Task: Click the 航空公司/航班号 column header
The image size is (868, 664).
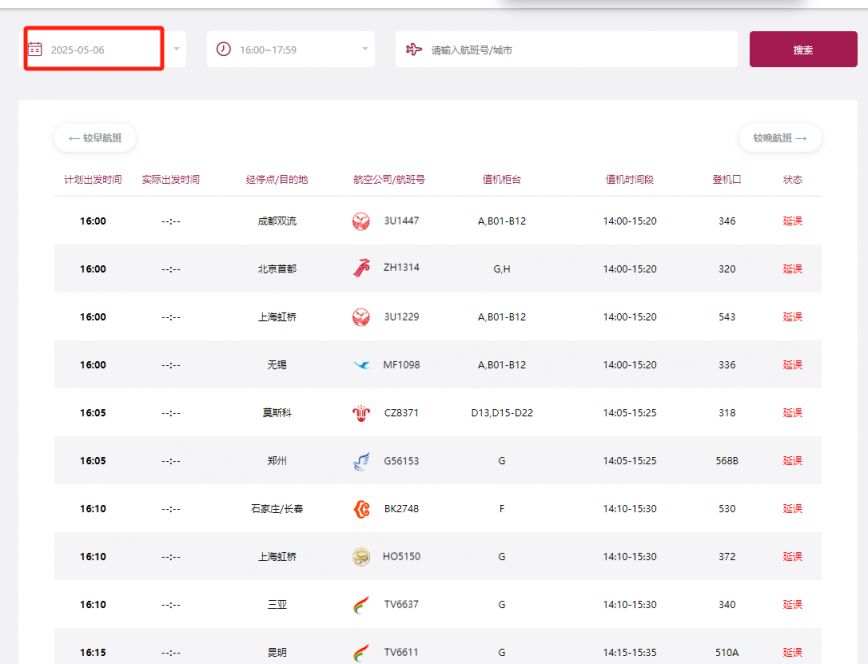Action: (389, 179)
